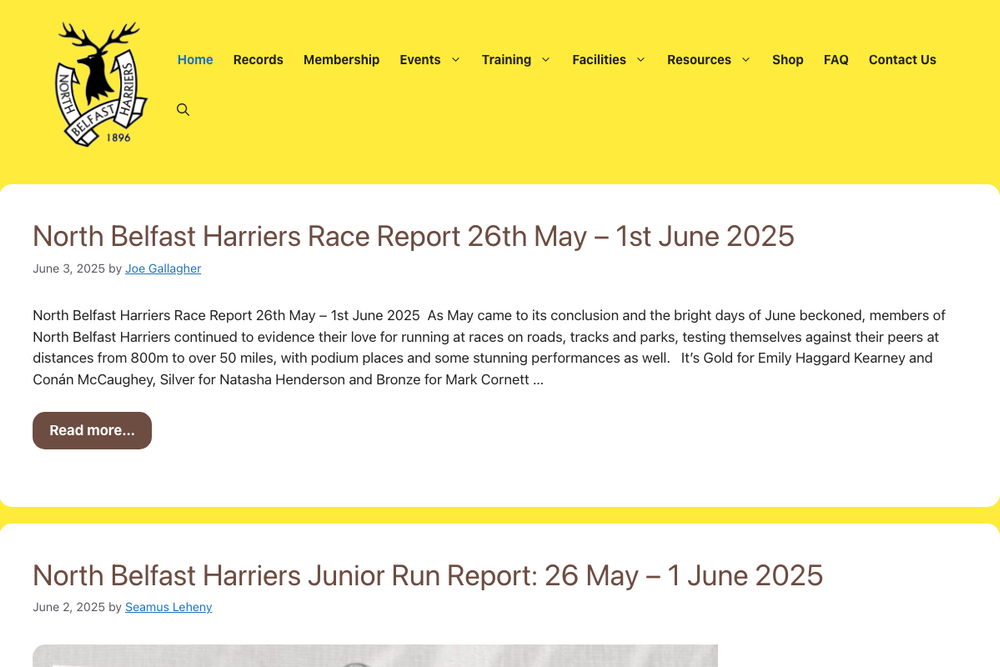This screenshot has height=667, width=1000.
Task: Open the Facilities menu item
Action: tap(599, 59)
